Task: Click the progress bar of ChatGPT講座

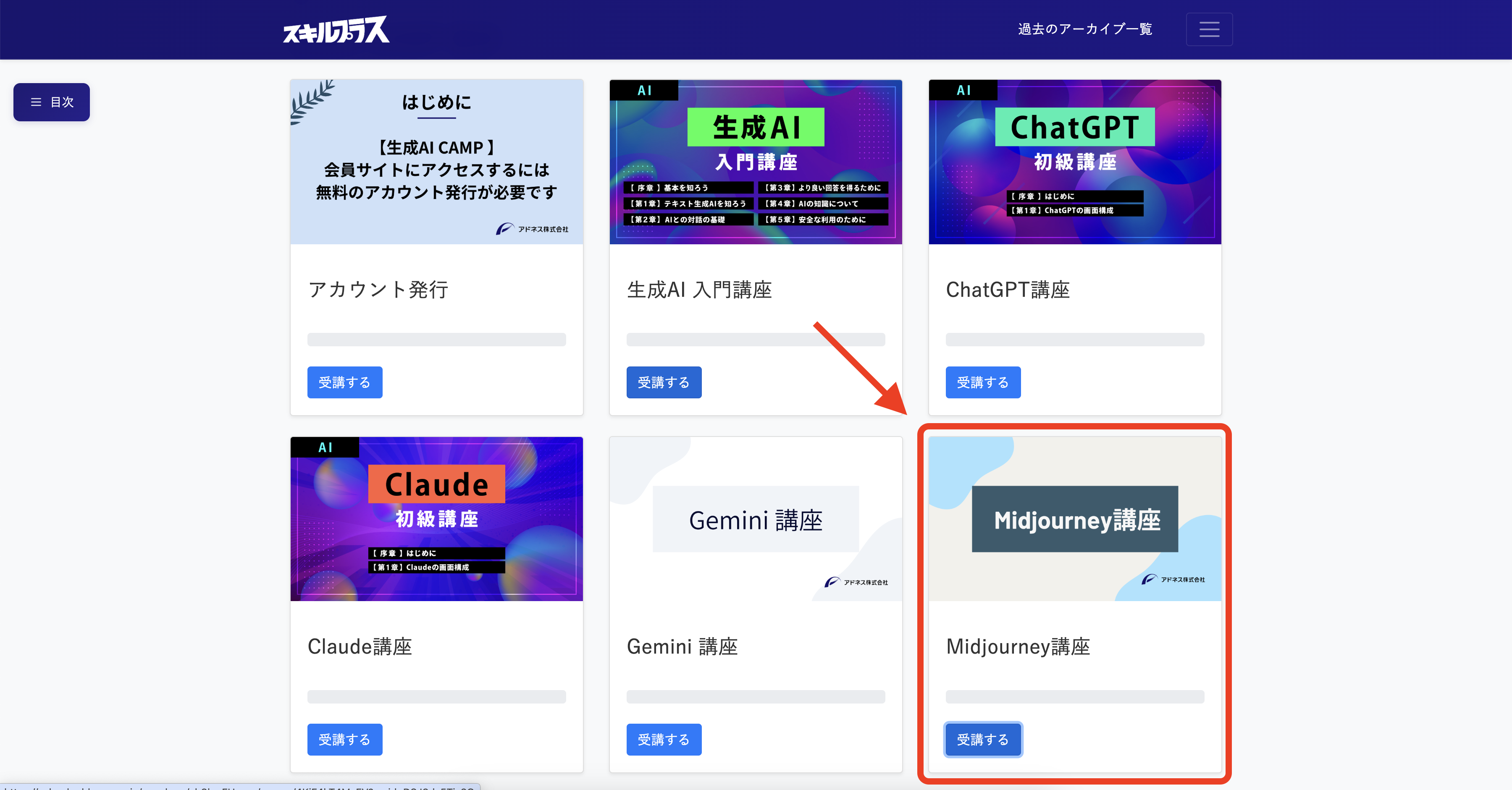Action: (x=1075, y=340)
